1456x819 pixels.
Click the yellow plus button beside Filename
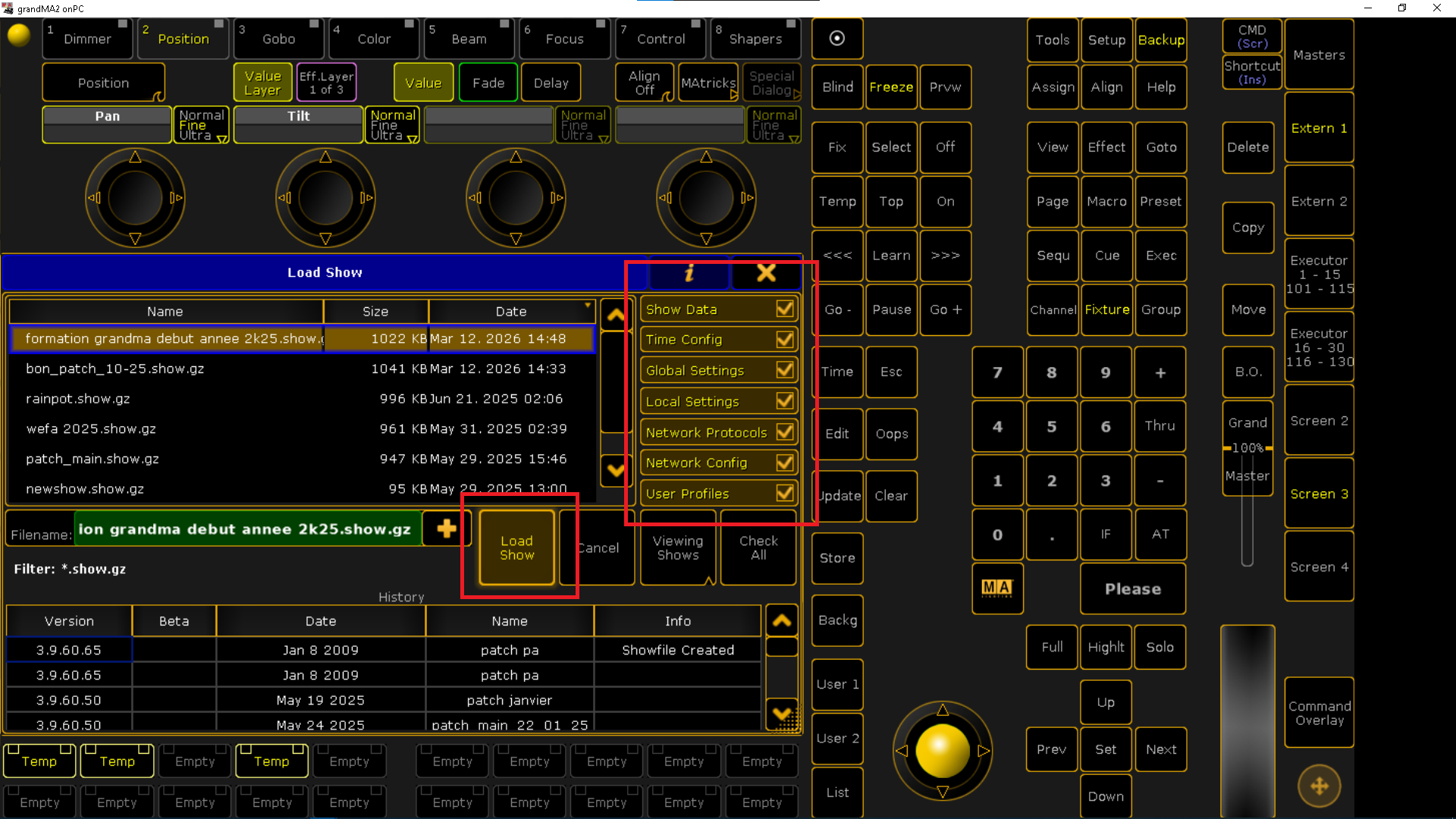pyautogui.click(x=447, y=529)
